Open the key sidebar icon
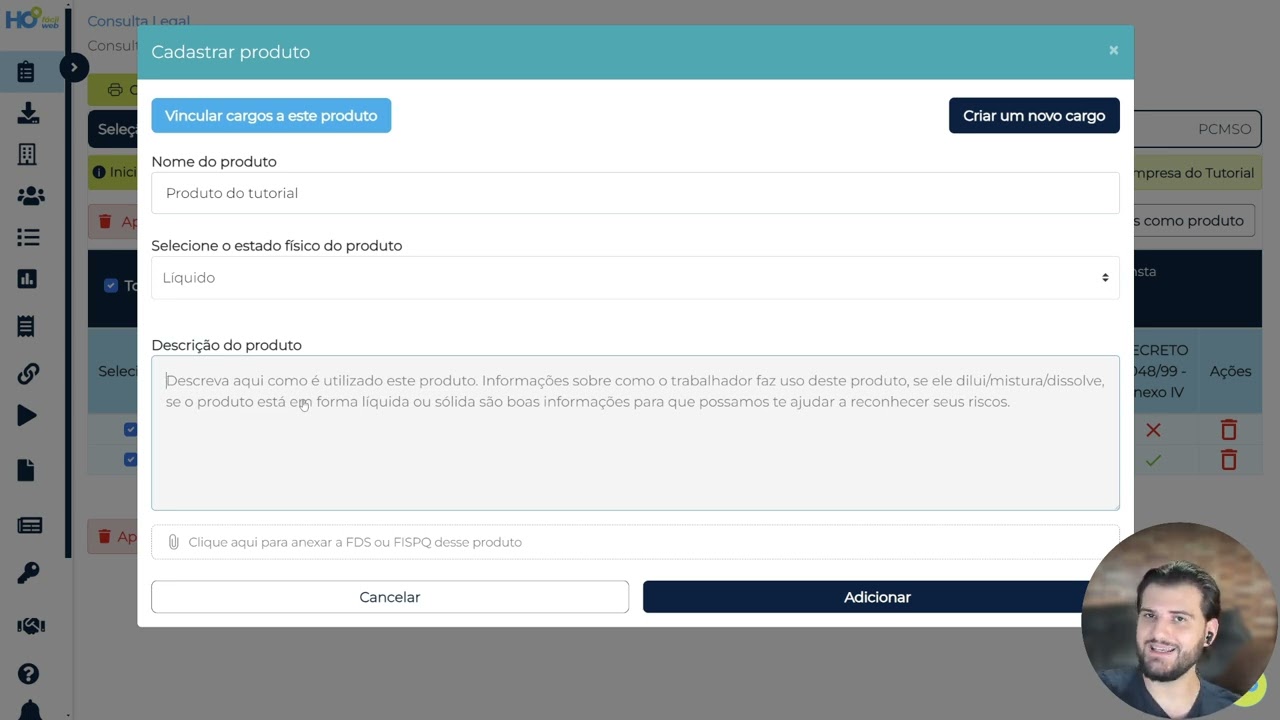Screen dimensions: 1280x720 pos(28,573)
